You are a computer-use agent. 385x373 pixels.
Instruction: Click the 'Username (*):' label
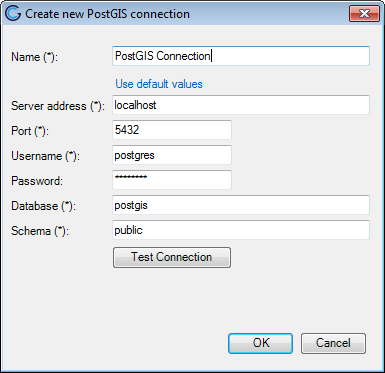45,156
